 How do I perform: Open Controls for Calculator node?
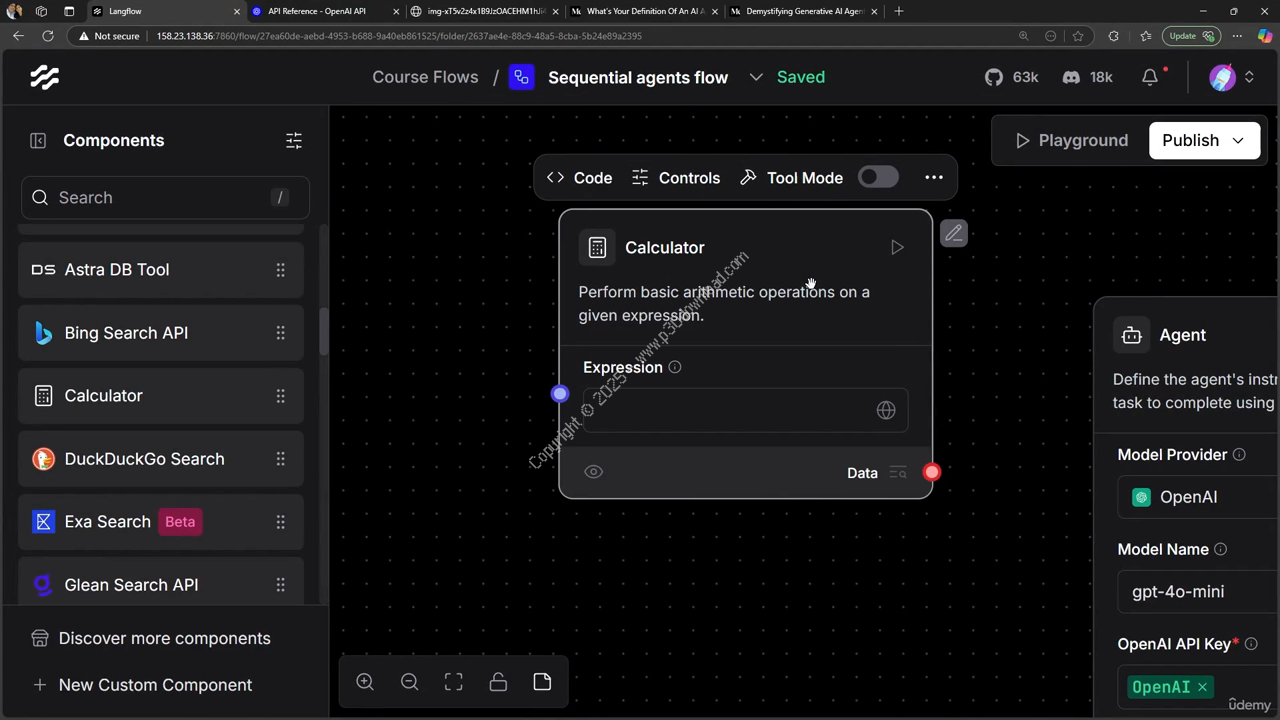(676, 178)
